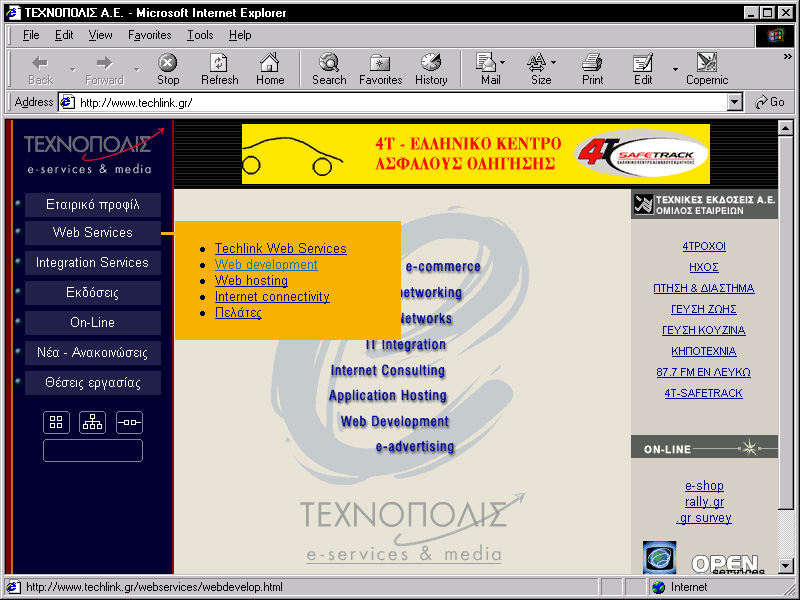Click the connector icon in sidebar
Viewport: 800px width, 600px height.
pyautogui.click(x=129, y=422)
